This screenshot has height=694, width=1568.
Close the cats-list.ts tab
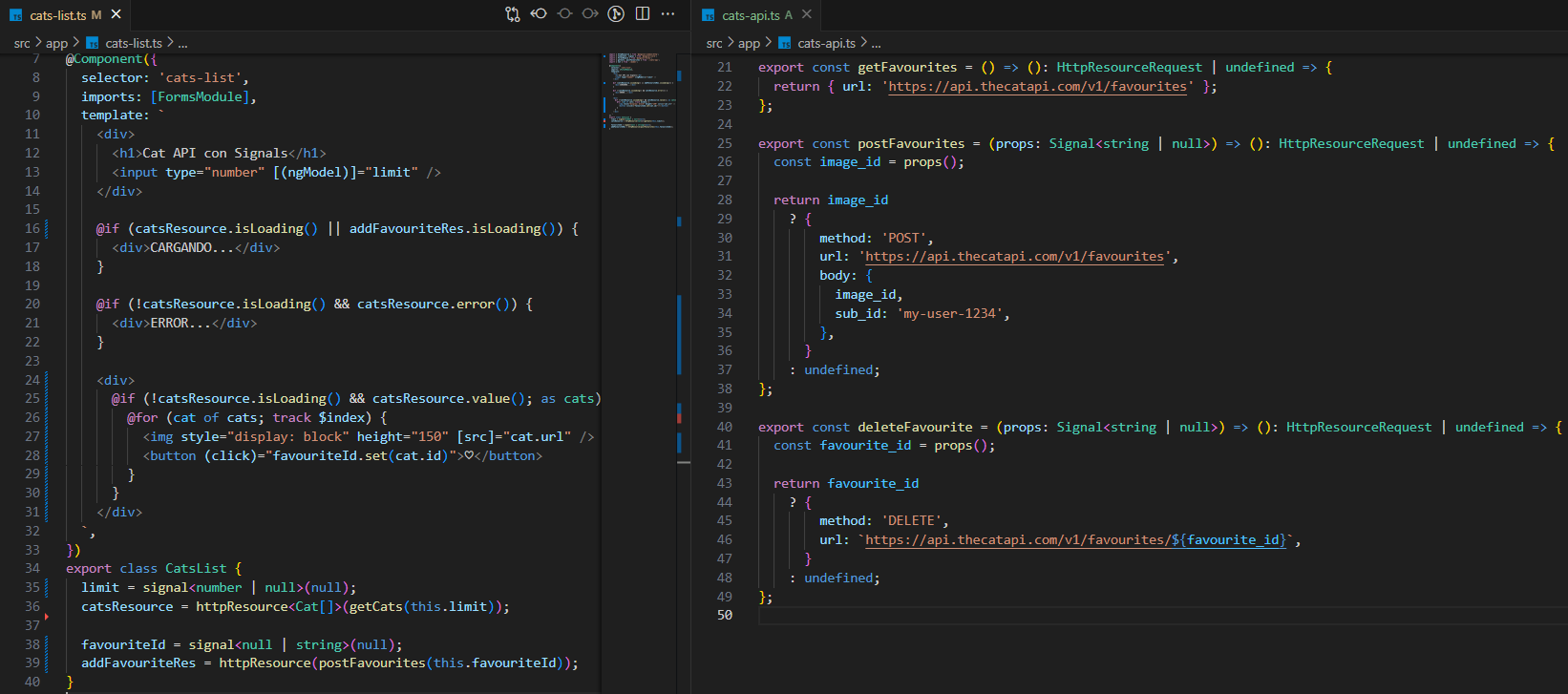pyautogui.click(x=116, y=14)
